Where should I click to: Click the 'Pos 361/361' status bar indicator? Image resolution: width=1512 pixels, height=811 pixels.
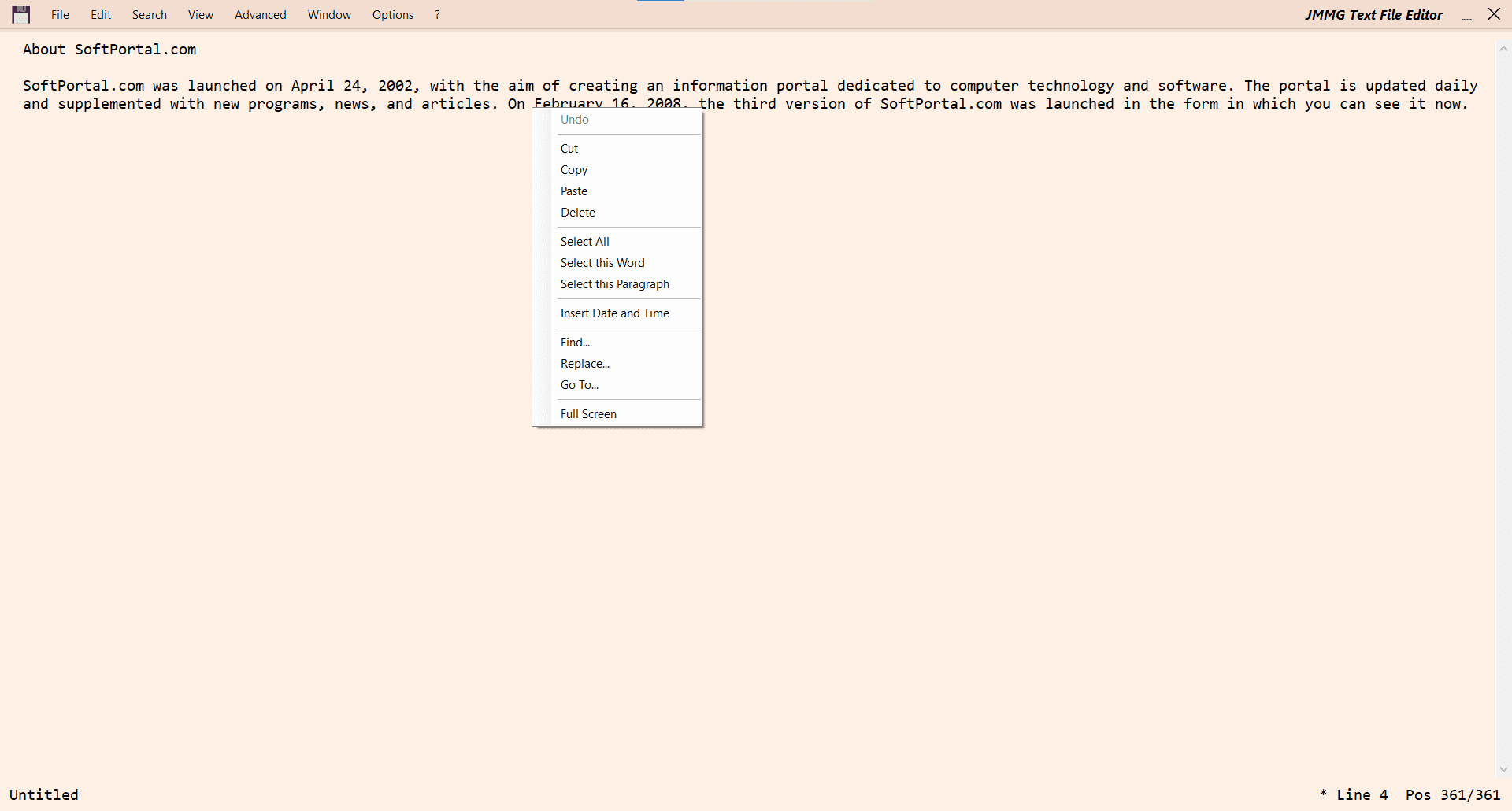click(x=1453, y=794)
